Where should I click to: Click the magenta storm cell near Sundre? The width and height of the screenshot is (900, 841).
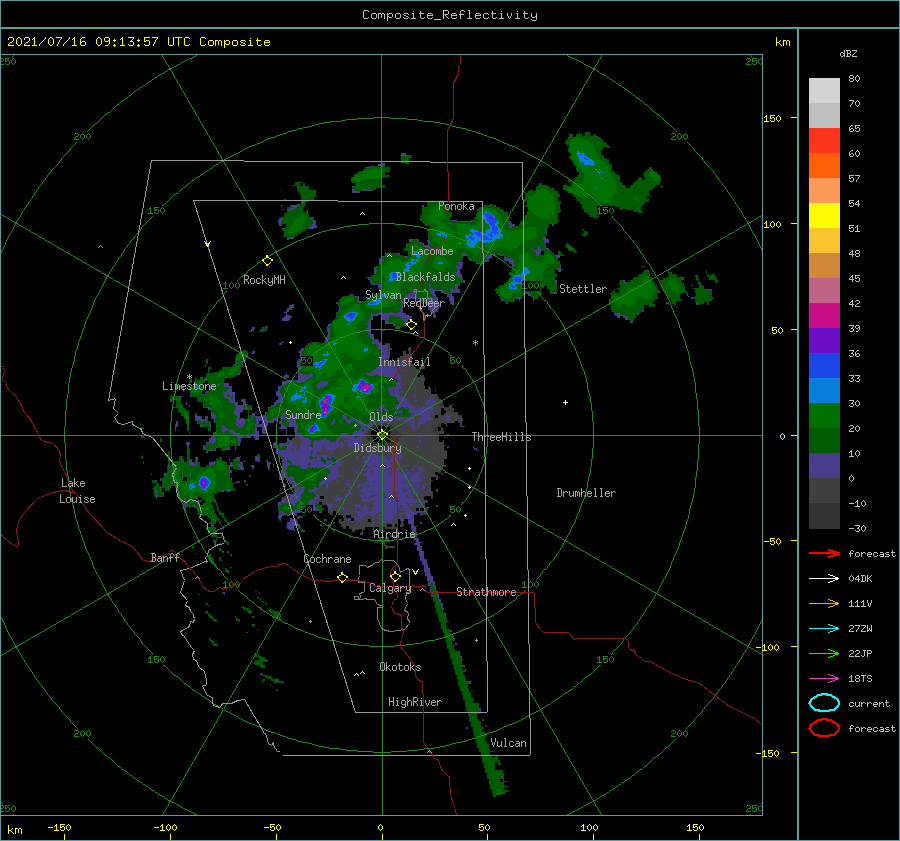click(326, 404)
